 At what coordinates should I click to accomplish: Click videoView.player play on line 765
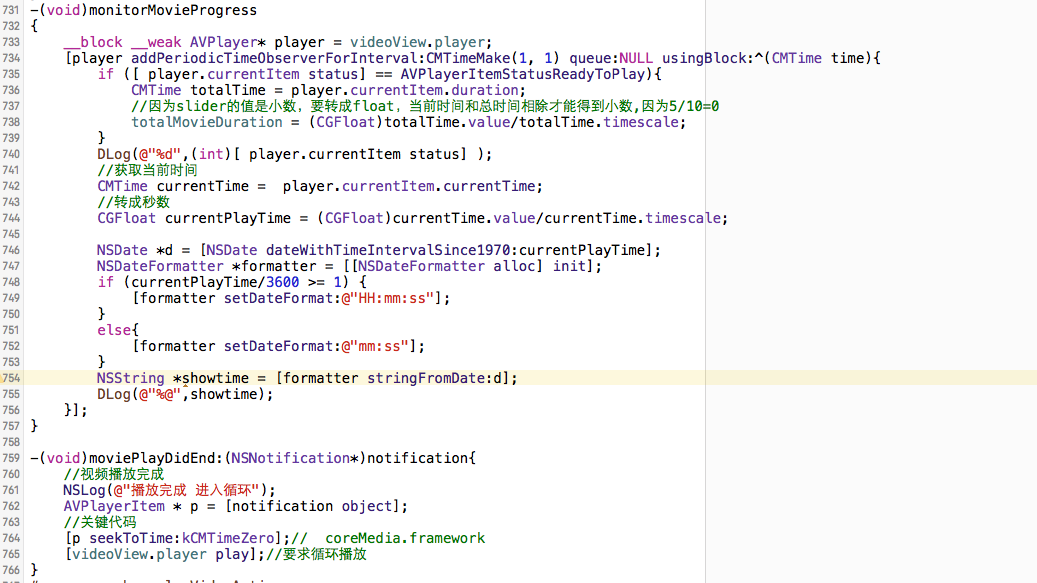164,555
